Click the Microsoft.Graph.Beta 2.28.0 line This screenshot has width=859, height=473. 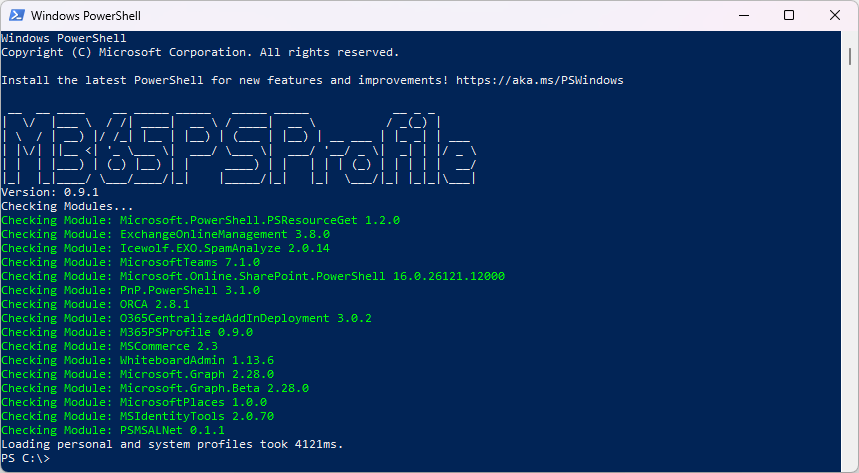pos(155,389)
